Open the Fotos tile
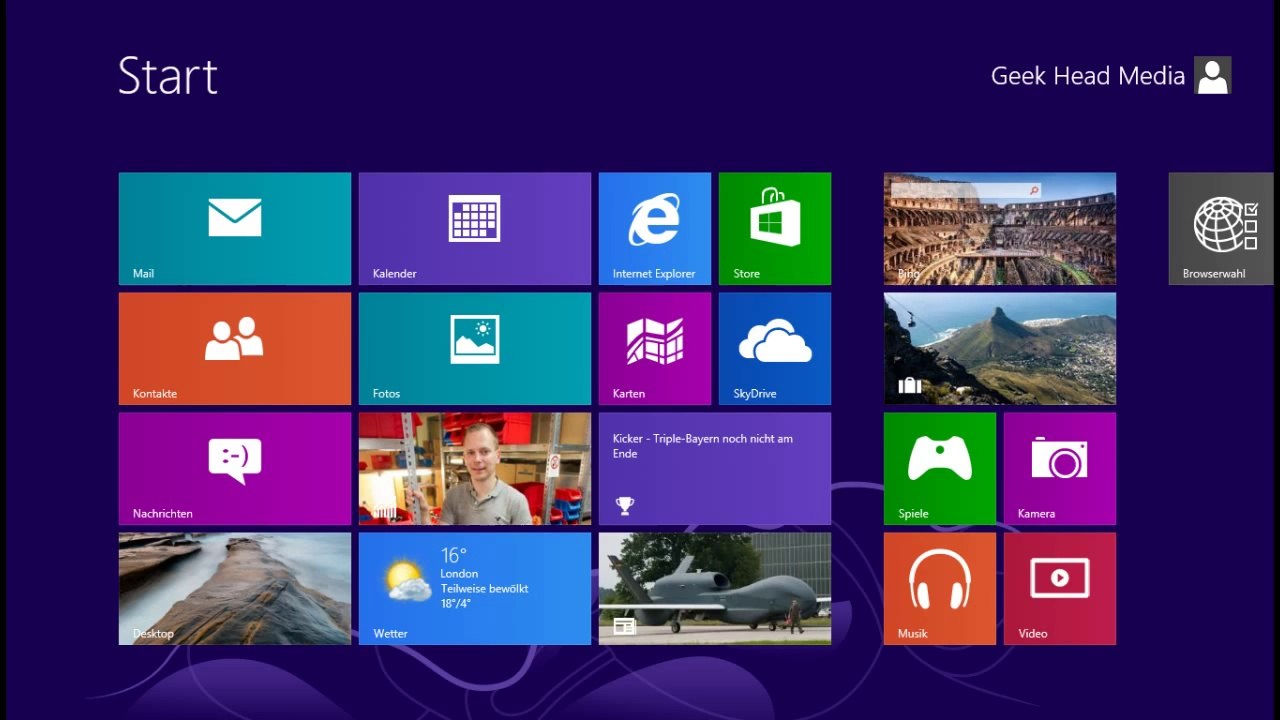 coord(475,349)
